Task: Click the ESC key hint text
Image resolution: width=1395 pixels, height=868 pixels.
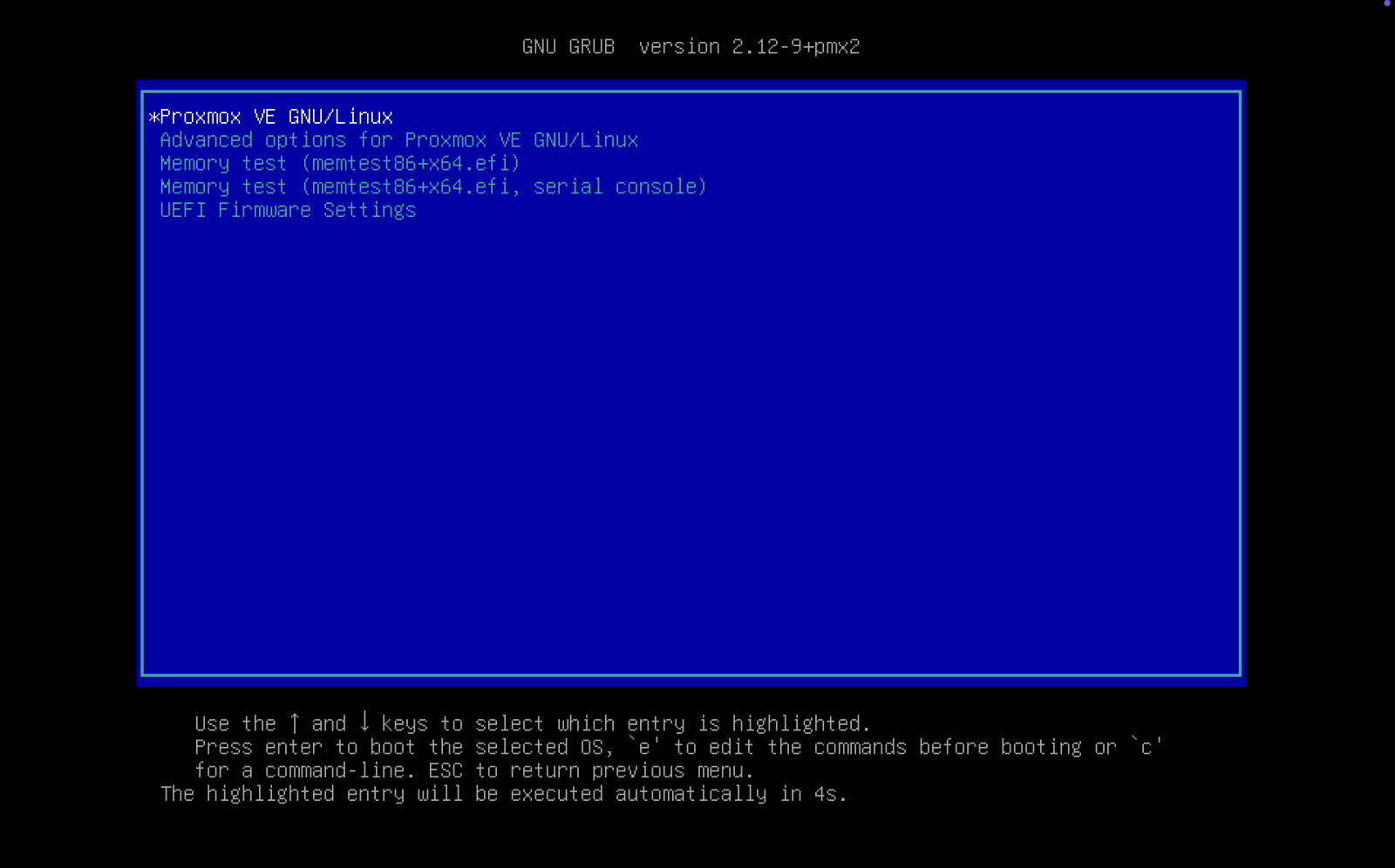Action: pos(446,770)
